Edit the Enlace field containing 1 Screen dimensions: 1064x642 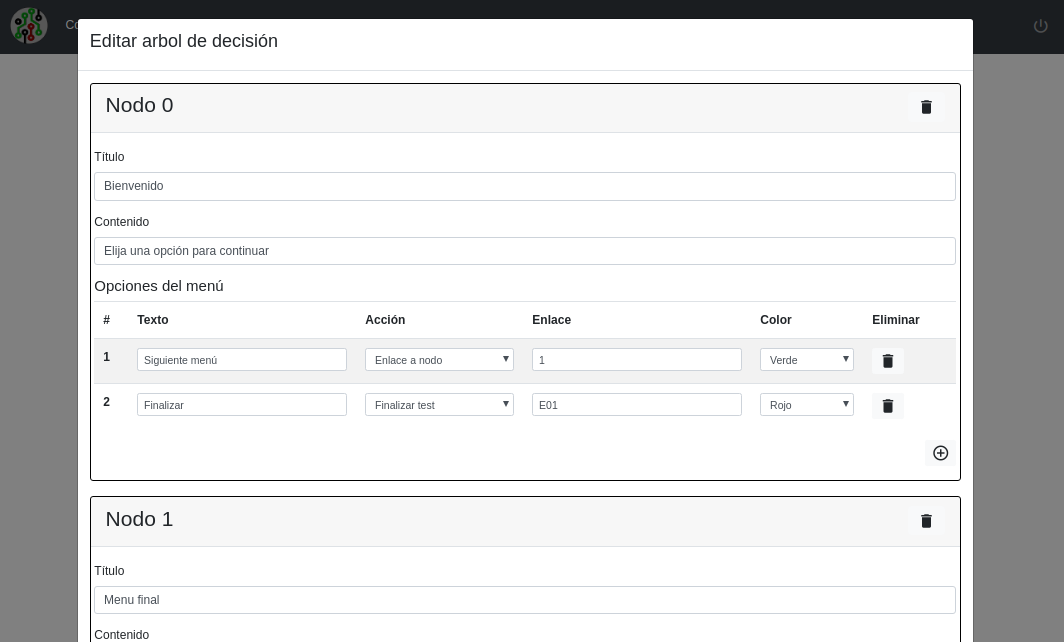(x=636, y=360)
